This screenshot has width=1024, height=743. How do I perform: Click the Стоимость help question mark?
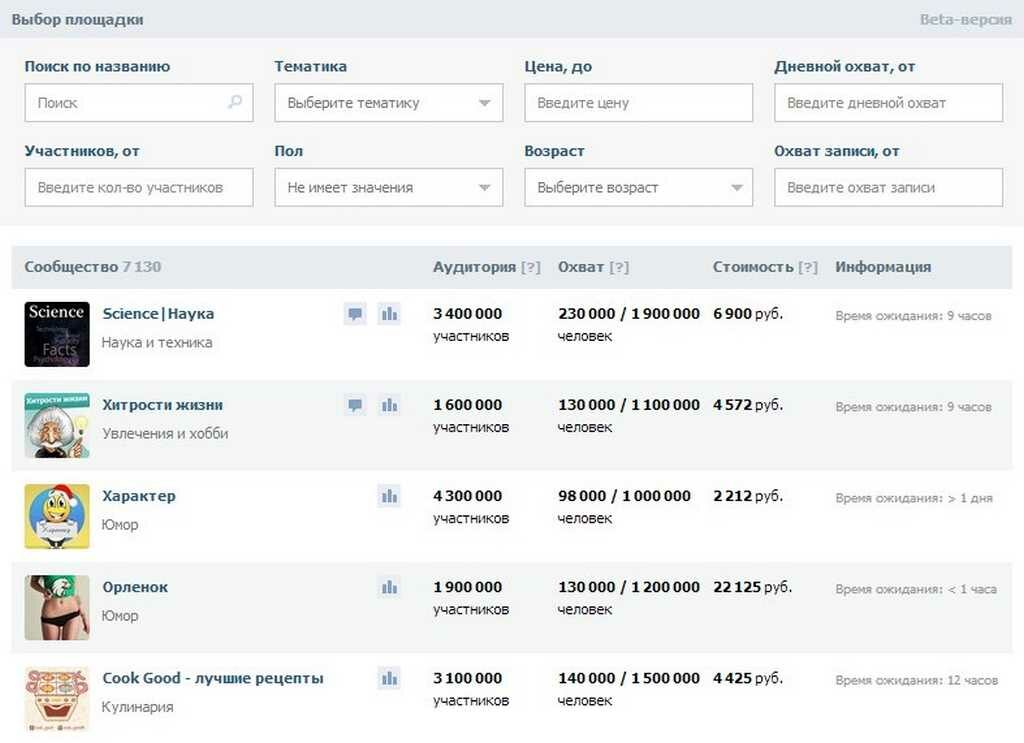point(808,267)
